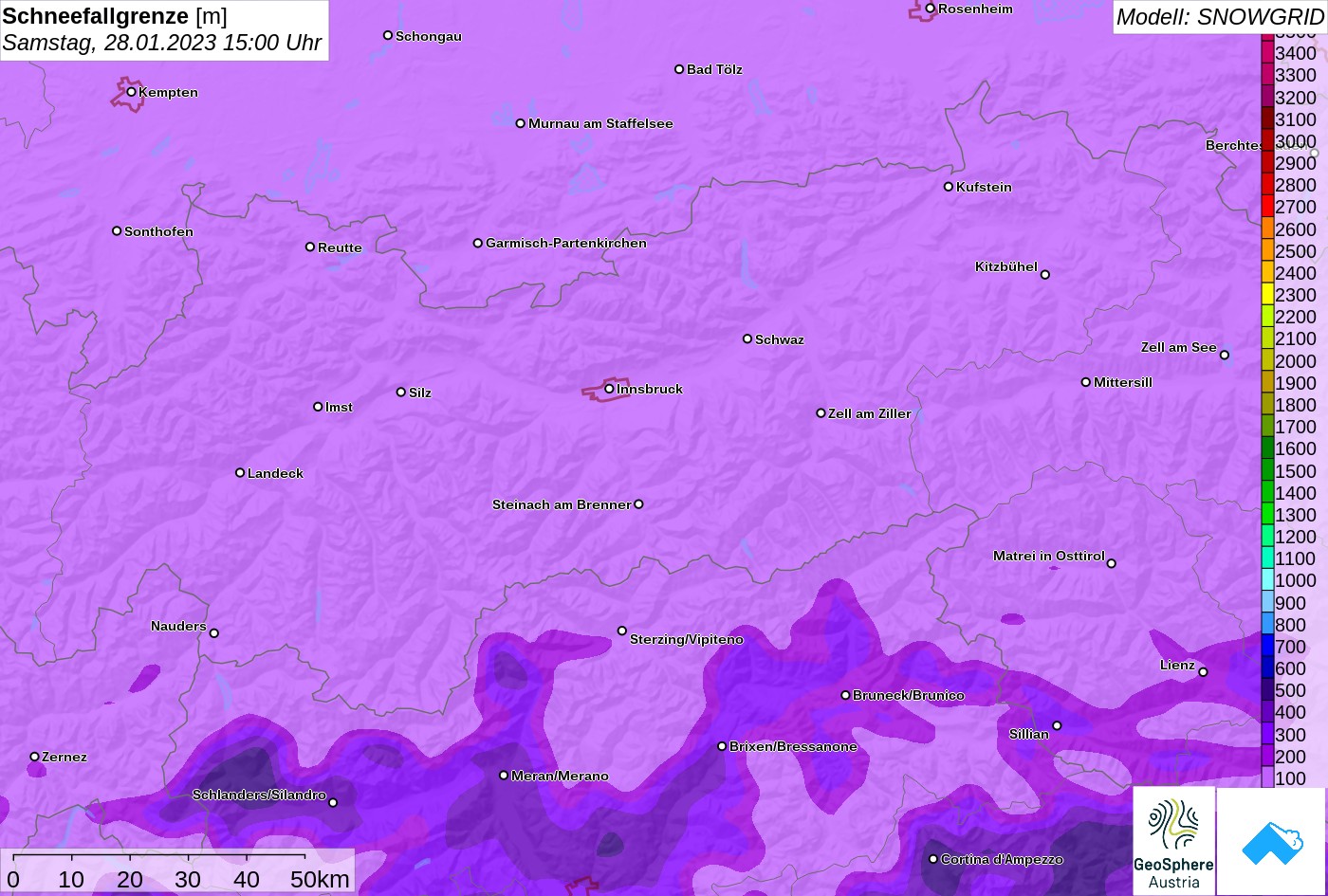Viewport: 1328px width, 896px height.
Task: Click the 1800 legend value
Action: [1296, 405]
